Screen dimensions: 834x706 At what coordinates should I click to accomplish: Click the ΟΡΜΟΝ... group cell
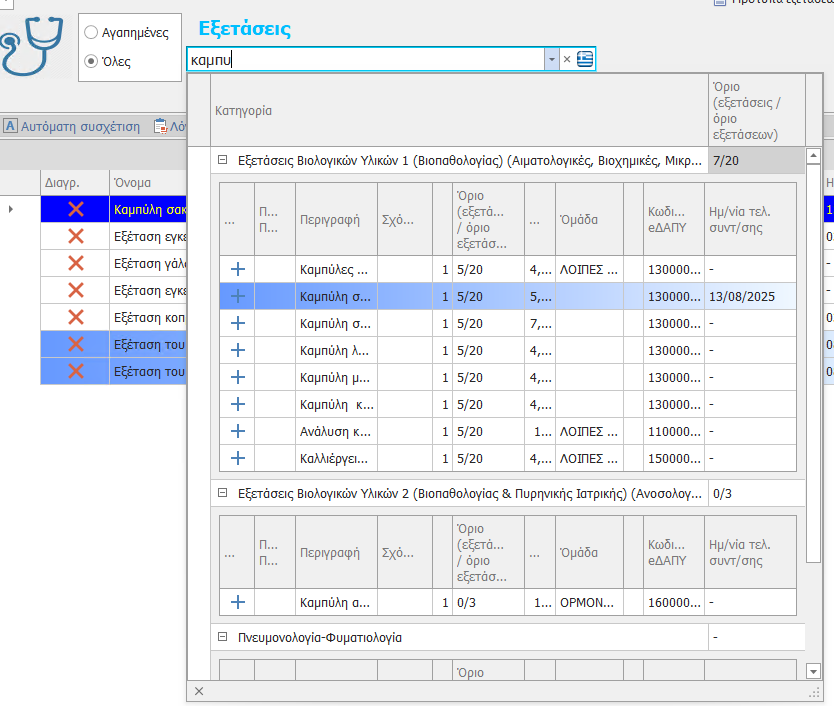click(x=589, y=602)
